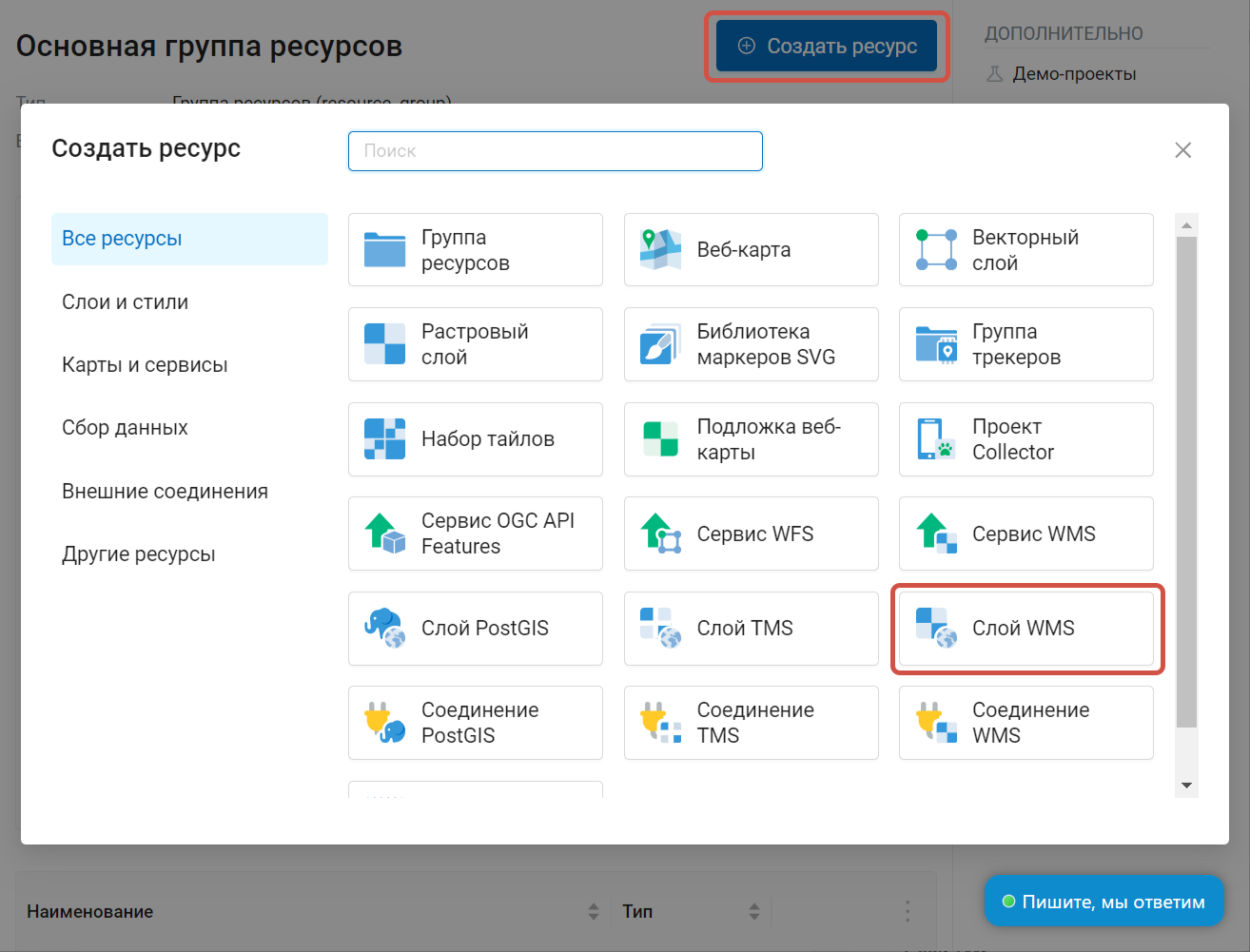The height and width of the screenshot is (952, 1250).
Task: Pick the Слой TMS label
Action: pos(745,628)
